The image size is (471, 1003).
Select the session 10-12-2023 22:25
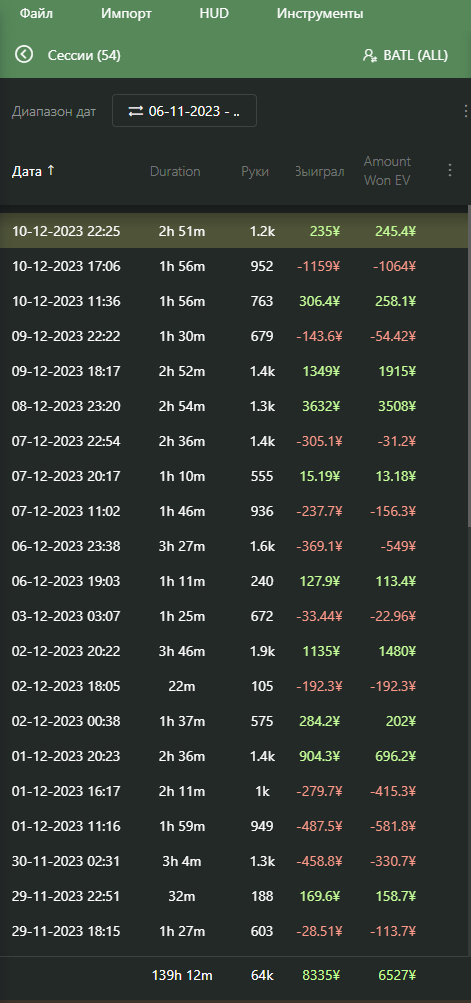(x=234, y=231)
